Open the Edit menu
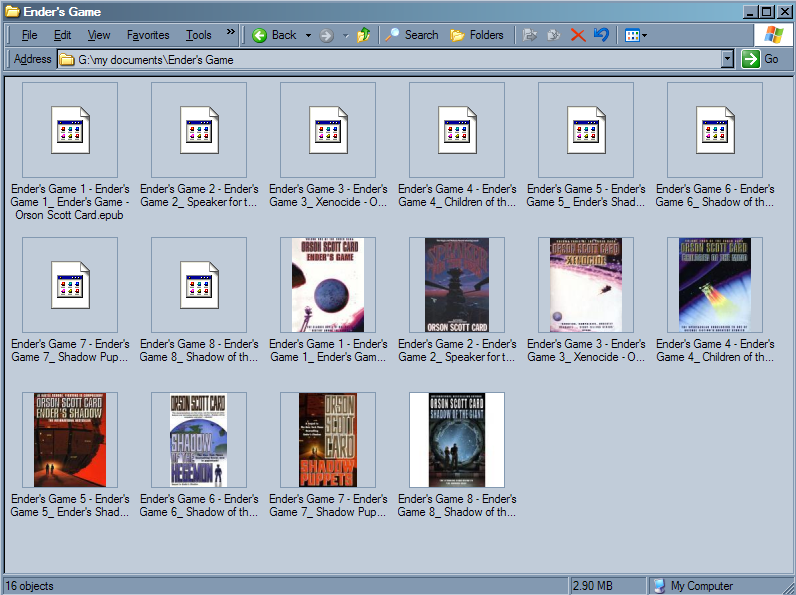 click(x=62, y=35)
